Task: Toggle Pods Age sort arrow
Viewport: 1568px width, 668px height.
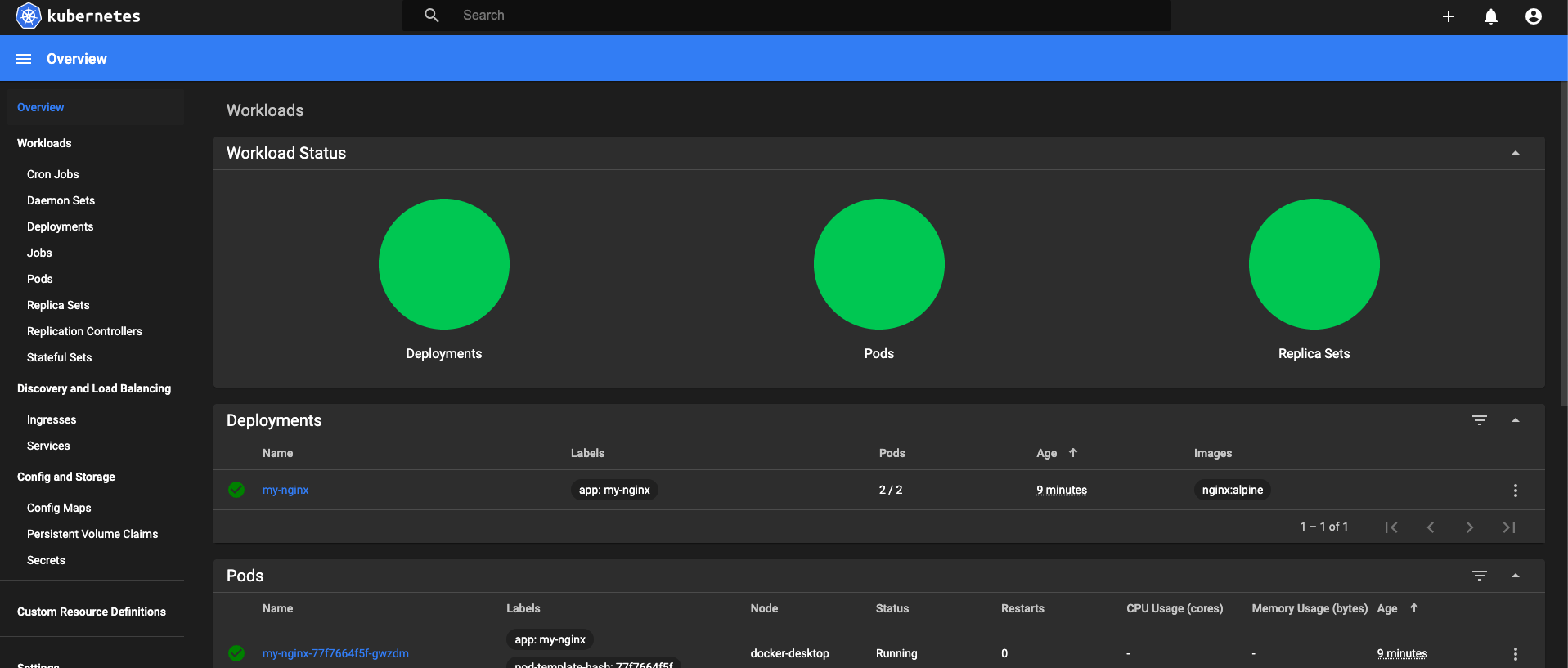Action: coord(1414,608)
